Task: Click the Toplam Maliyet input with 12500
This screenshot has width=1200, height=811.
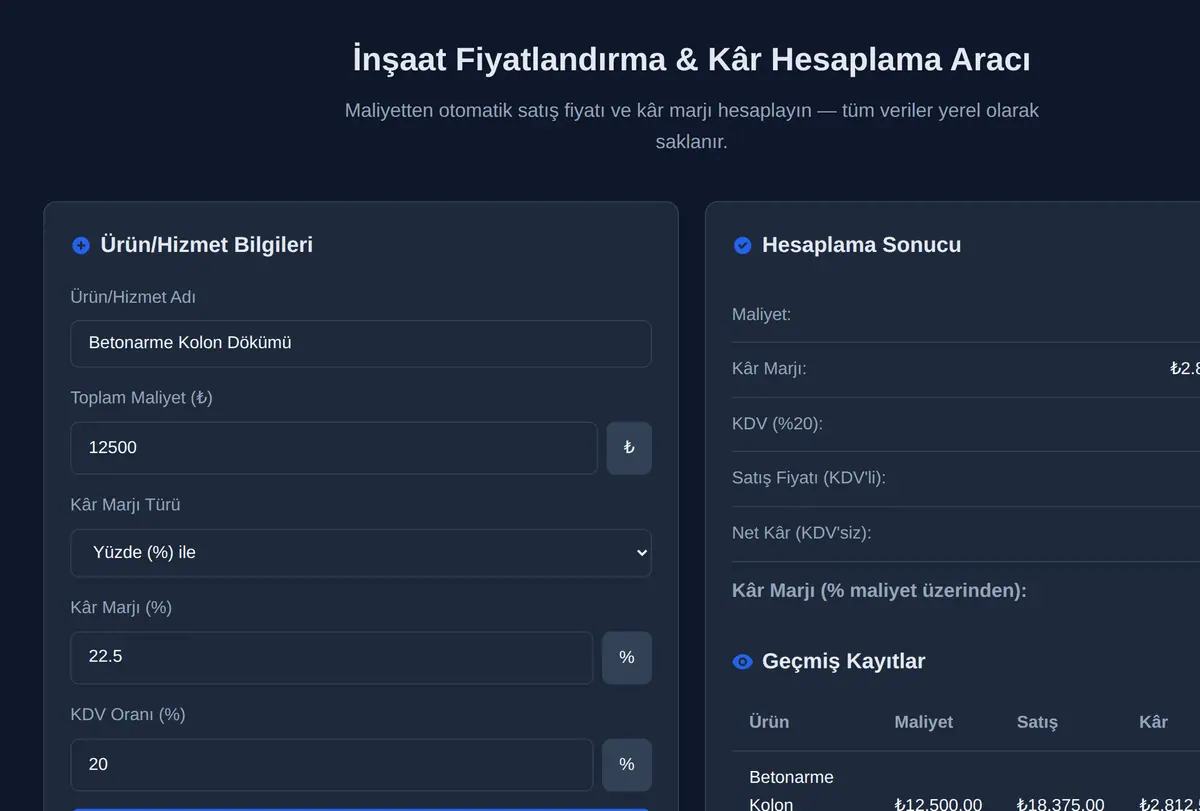Action: click(334, 448)
